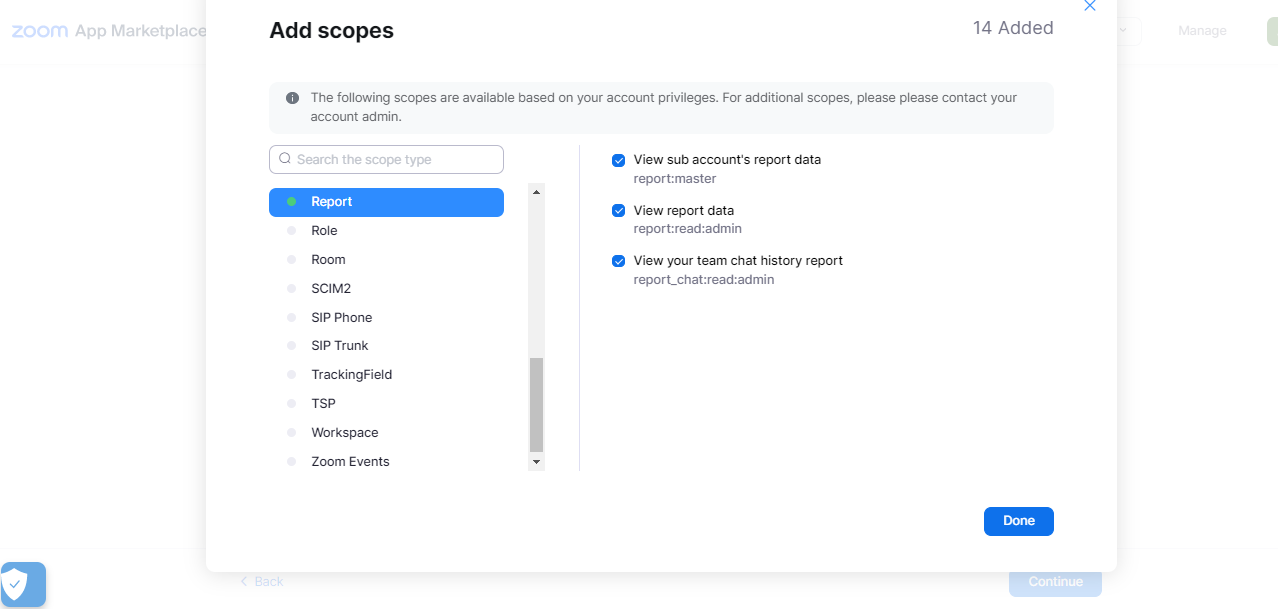This screenshot has height=609, width=1278.
Task: Click the Done button
Action: point(1018,521)
